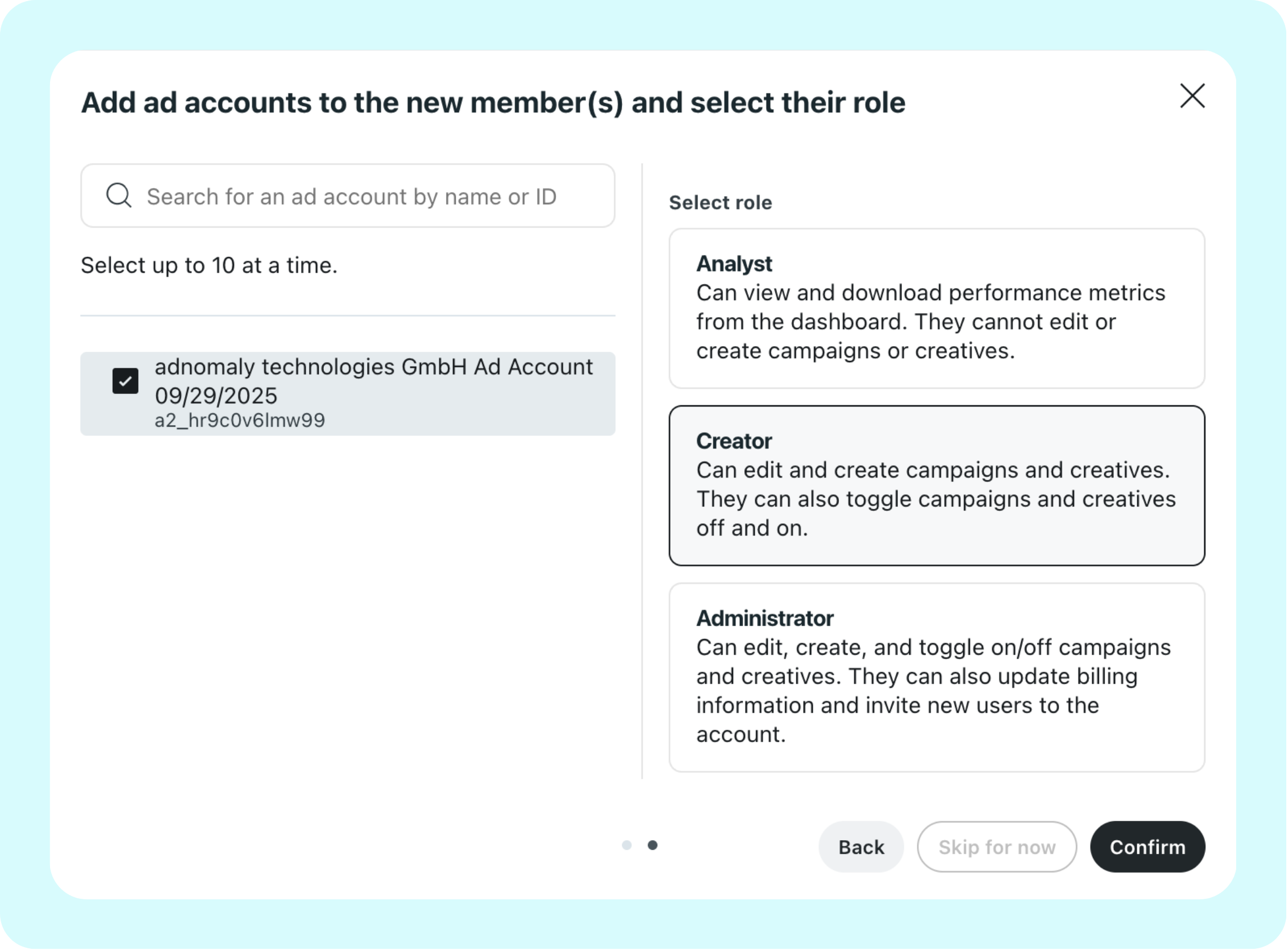Confirm the role assignment

click(x=1147, y=847)
